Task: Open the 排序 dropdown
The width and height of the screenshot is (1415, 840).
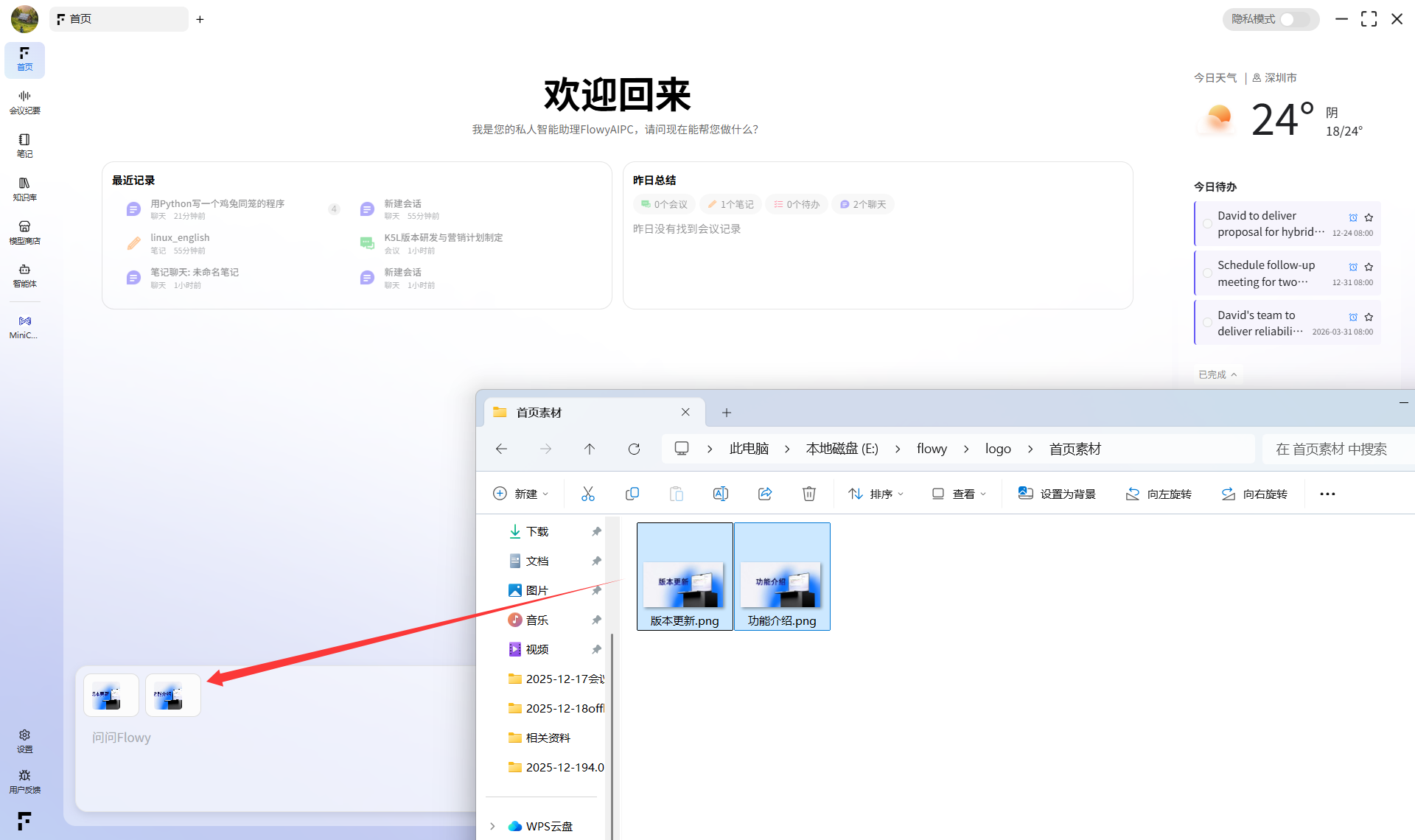Action: pyautogui.click(x=876, y=493)
